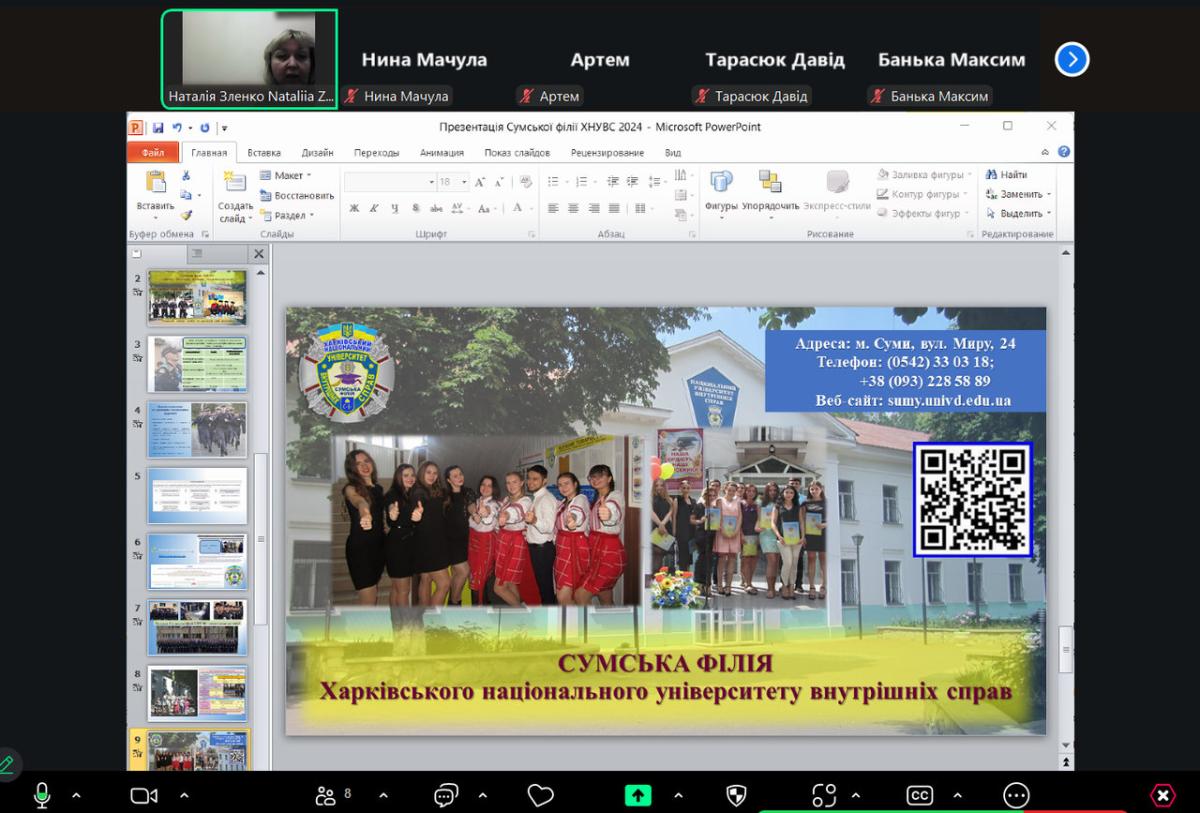
Task: Open the more options ellipsis button
Action: [1016, 795]
